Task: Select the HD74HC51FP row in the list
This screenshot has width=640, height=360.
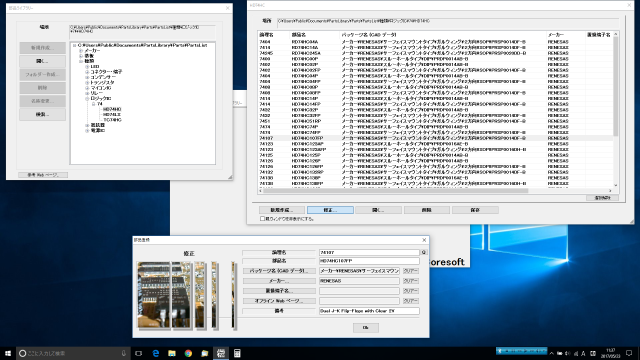Action: [436, 121]
